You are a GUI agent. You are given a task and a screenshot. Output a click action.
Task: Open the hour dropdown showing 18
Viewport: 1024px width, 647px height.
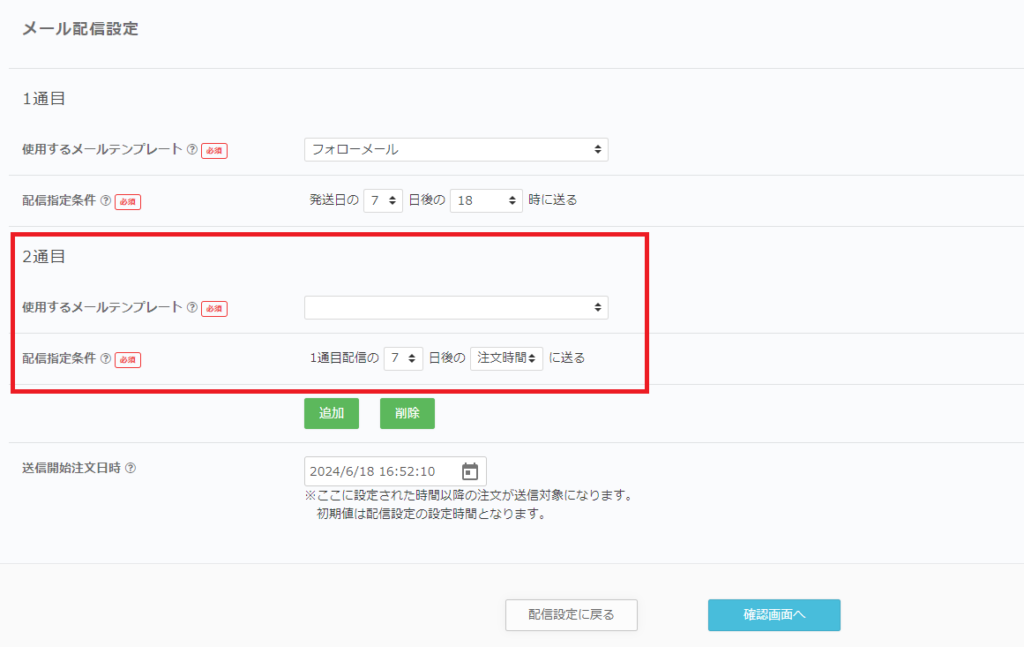[x=486, y=200]
